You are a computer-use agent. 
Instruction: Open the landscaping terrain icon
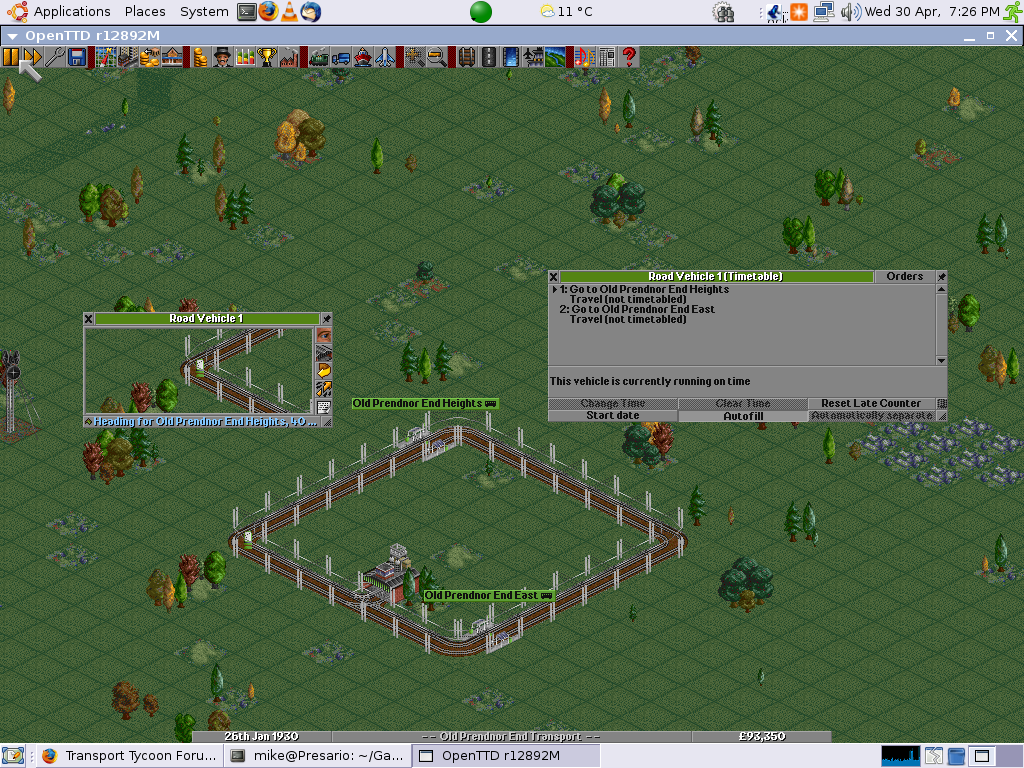click(555, 57)
